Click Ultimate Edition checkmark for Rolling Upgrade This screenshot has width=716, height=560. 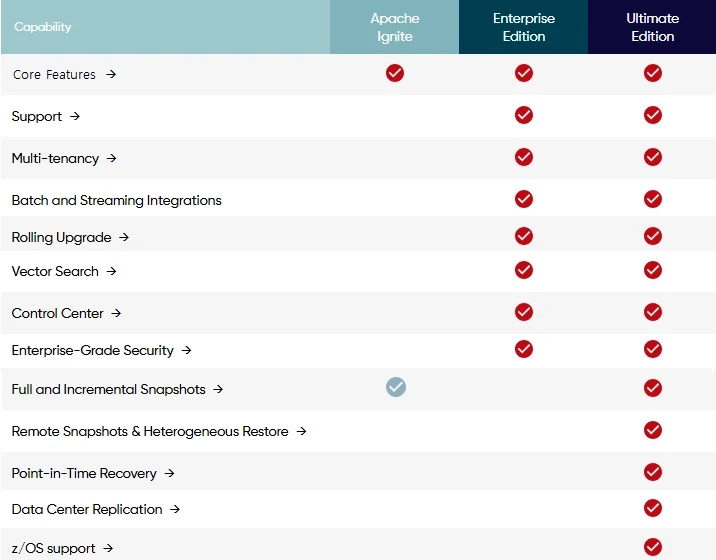point(653,236)
